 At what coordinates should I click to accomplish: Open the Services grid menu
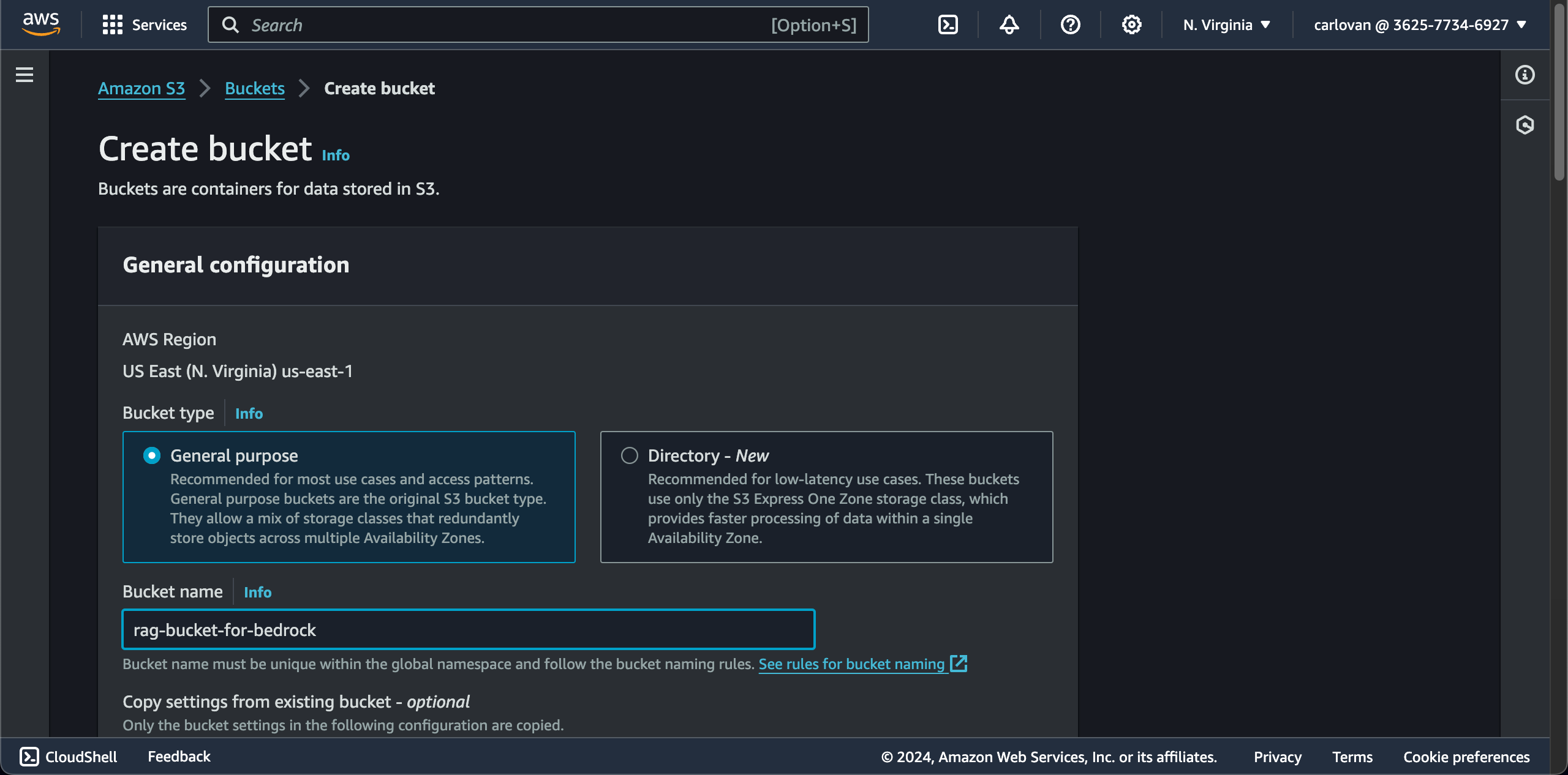[112, 24]
